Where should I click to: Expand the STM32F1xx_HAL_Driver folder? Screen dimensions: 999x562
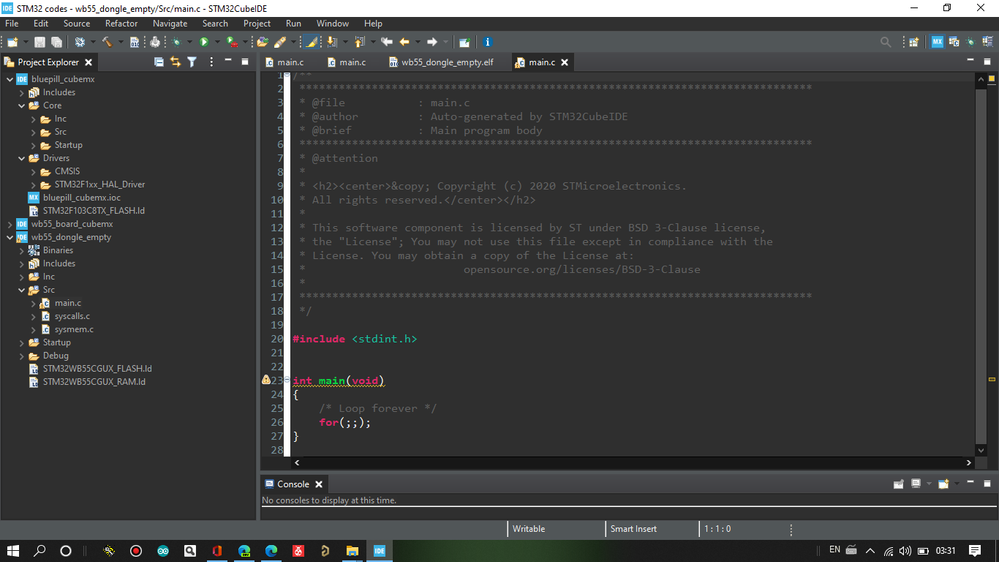(33, 185)
